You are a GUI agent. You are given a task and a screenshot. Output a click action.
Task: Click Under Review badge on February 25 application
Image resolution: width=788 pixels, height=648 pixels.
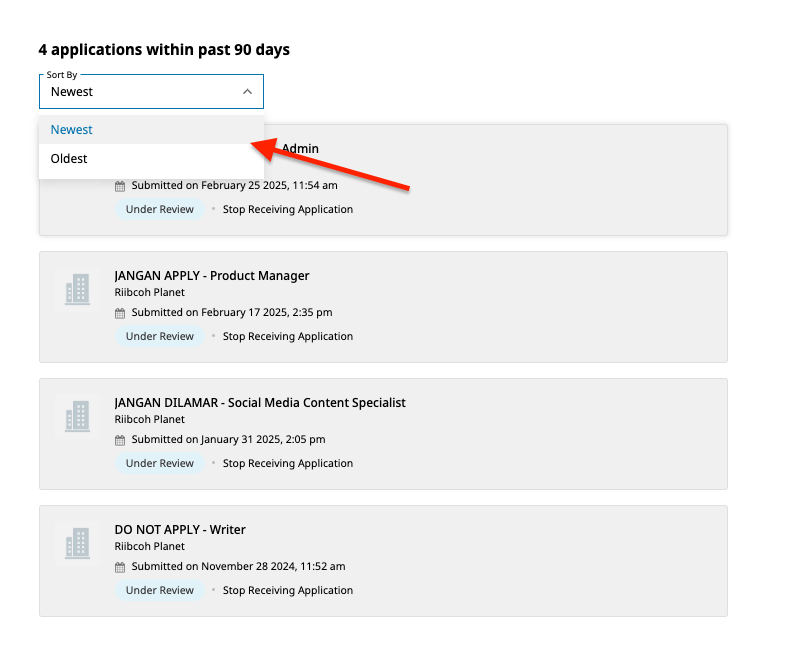pos(160,209)
